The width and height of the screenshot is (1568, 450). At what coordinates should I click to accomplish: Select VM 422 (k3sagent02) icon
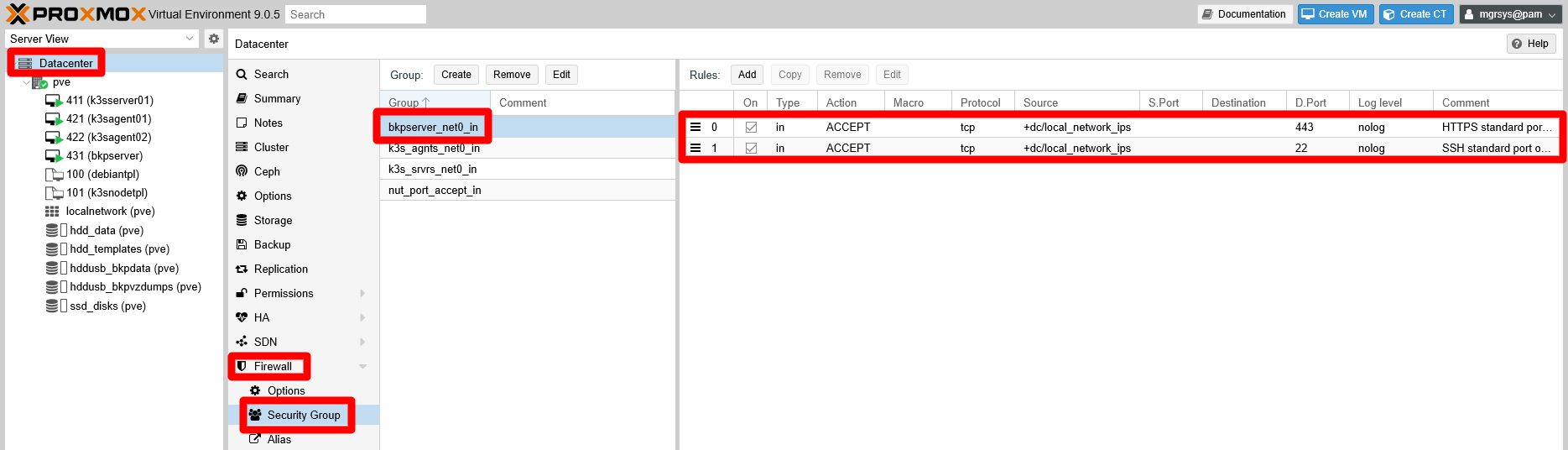pyautogui.click(x=54, y=138)
